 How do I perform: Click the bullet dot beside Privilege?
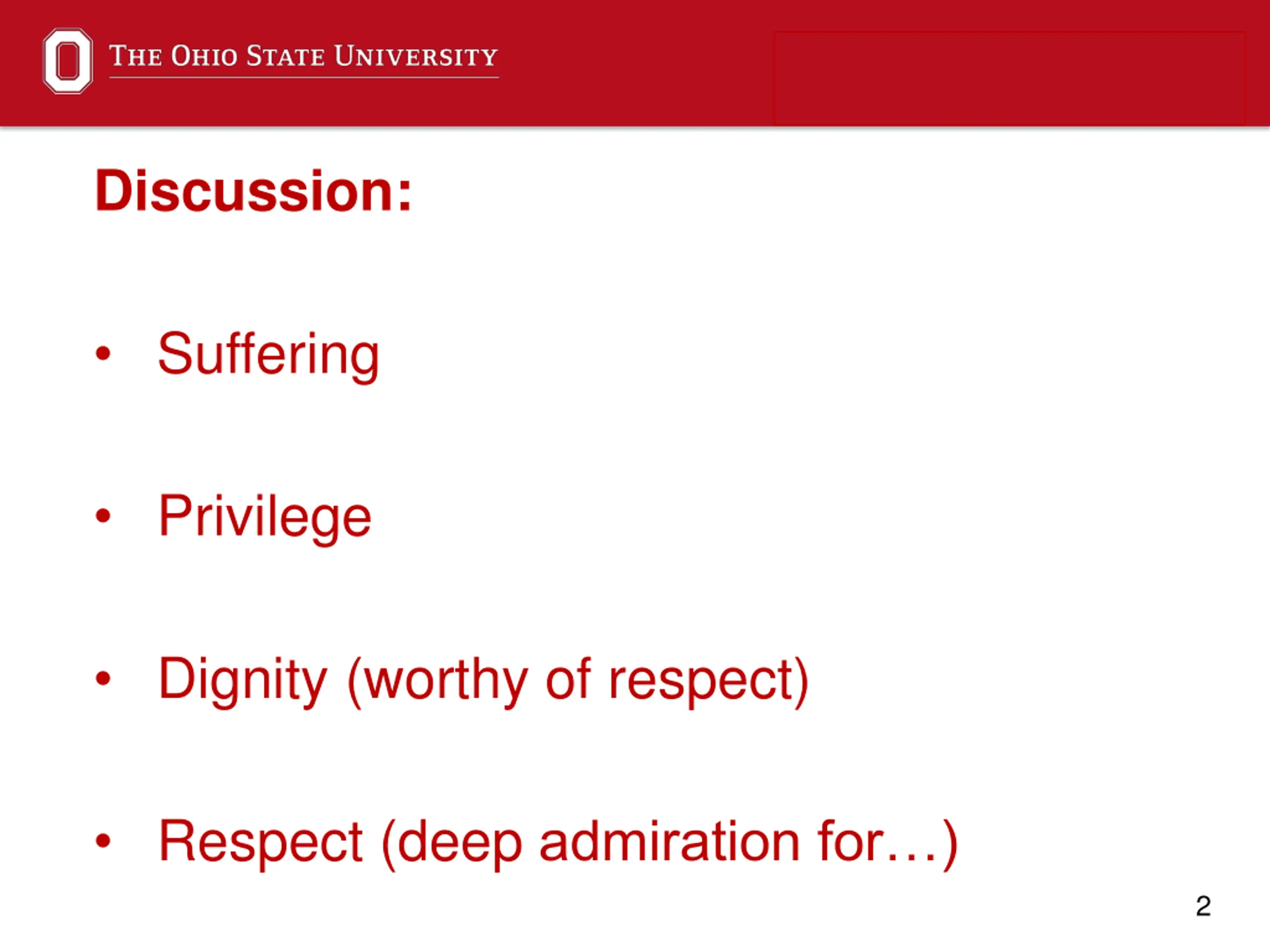click(103, 515)
